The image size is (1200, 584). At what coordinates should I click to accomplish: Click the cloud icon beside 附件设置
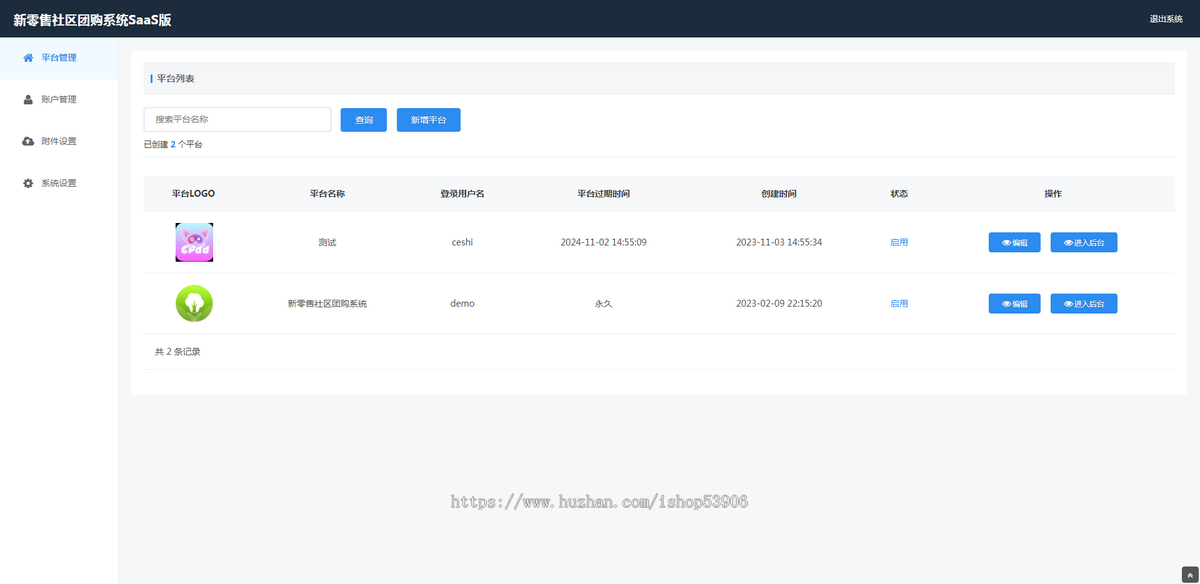(28, 142)
